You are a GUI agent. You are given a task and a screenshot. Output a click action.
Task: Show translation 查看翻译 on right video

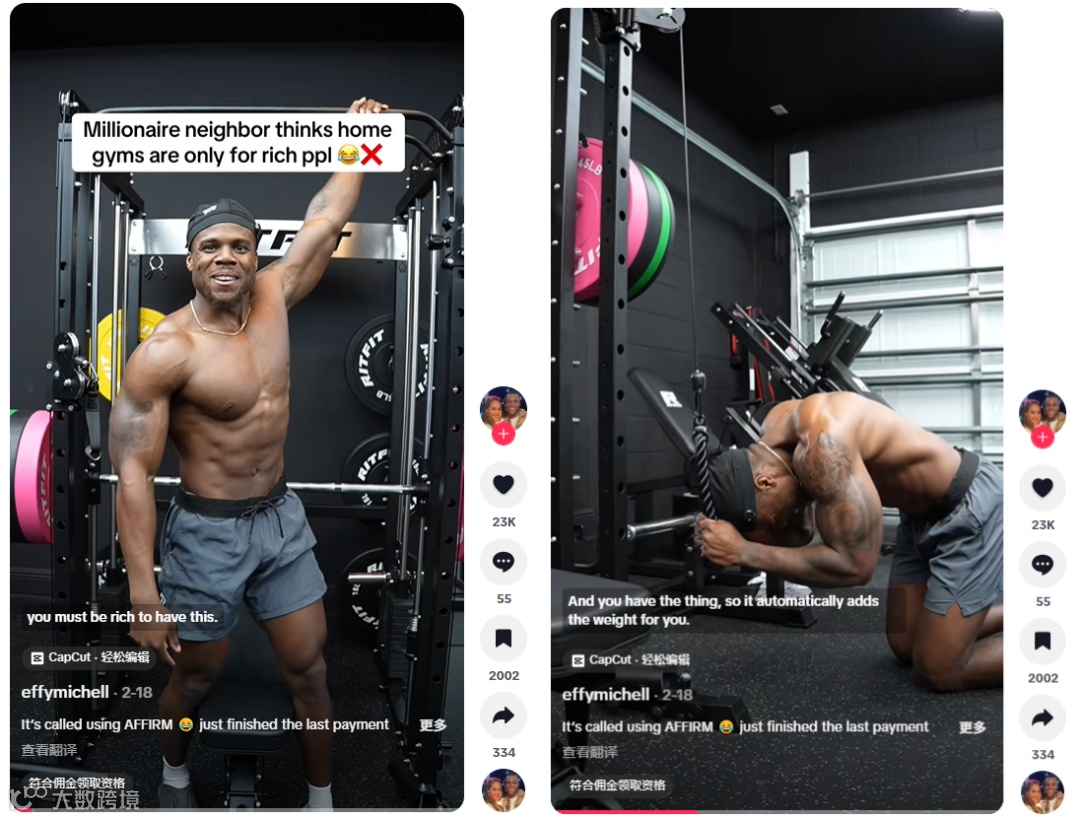590,752
